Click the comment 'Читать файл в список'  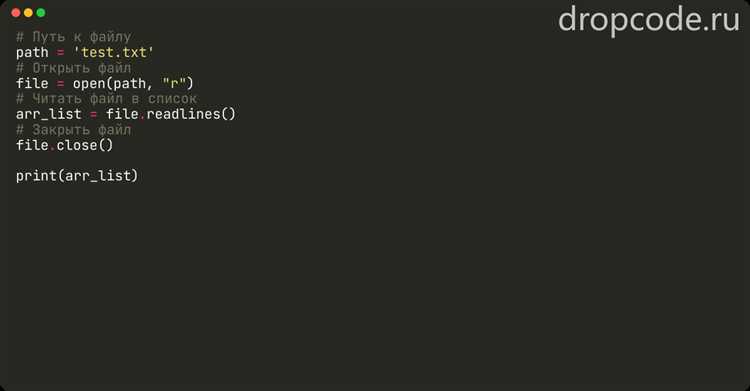(x=106, y=99)
